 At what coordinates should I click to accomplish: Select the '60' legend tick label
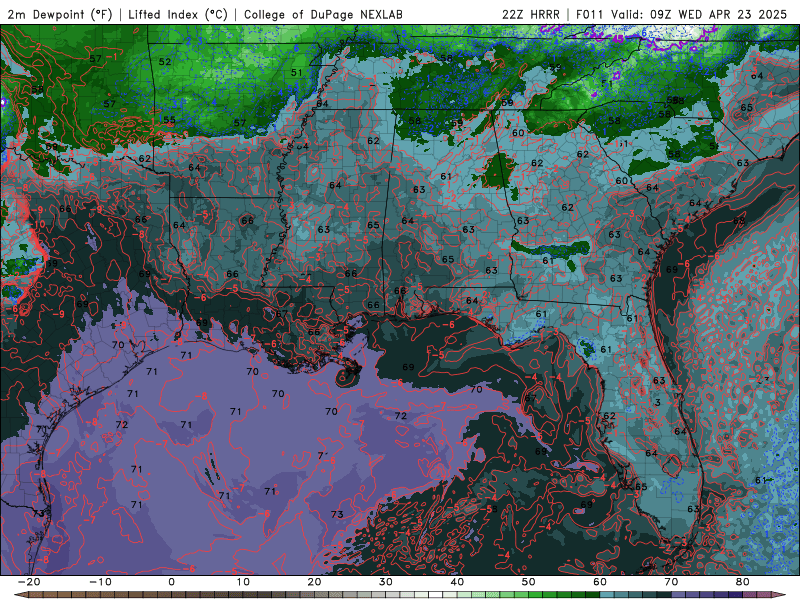(x=600, y=582)
